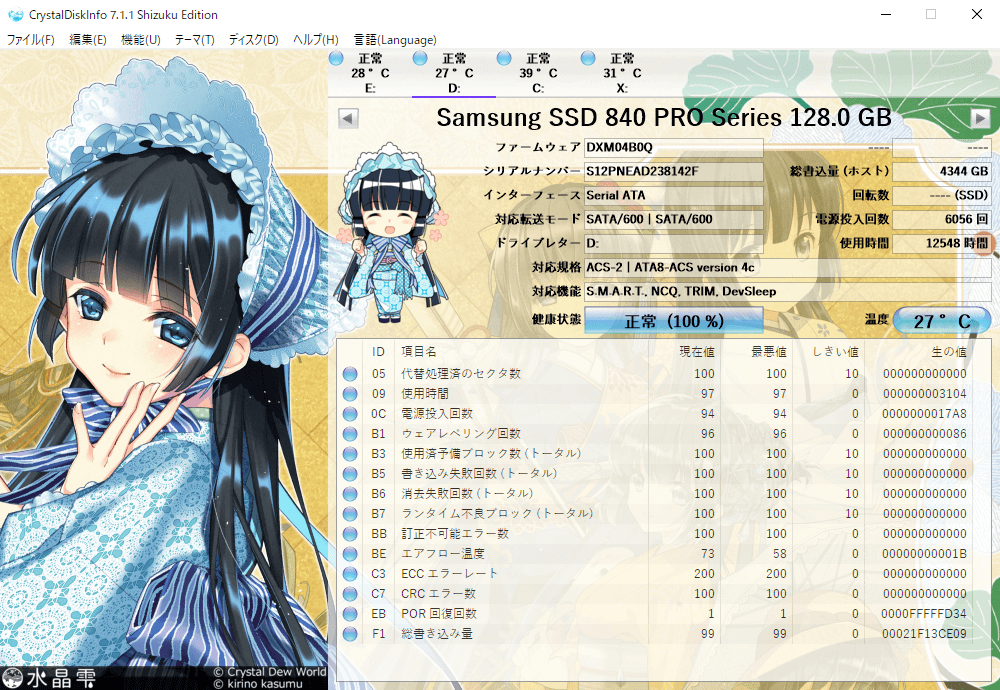The height and width of the screenshot is (690, 1000).
Task: Click the chibi Shizuku character image
Action: [x=393, y=233]
